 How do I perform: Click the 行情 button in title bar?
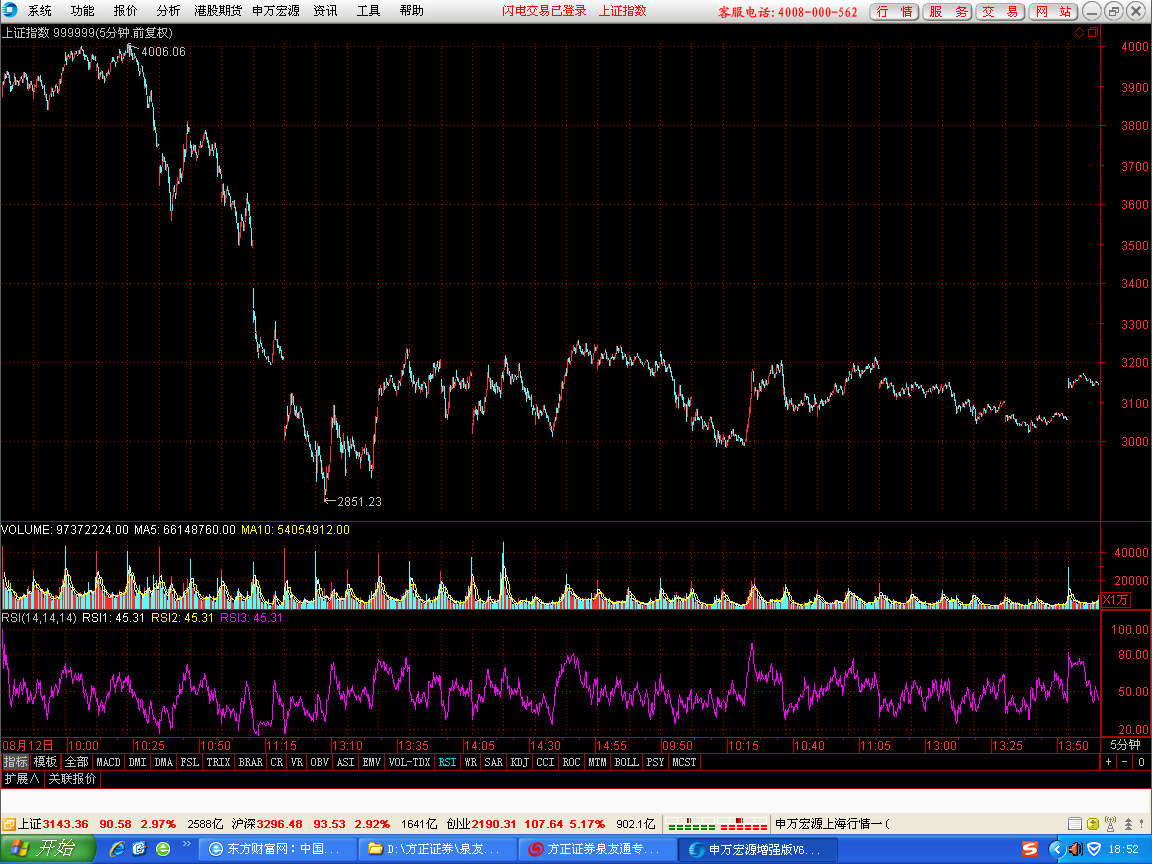(894, 12)
